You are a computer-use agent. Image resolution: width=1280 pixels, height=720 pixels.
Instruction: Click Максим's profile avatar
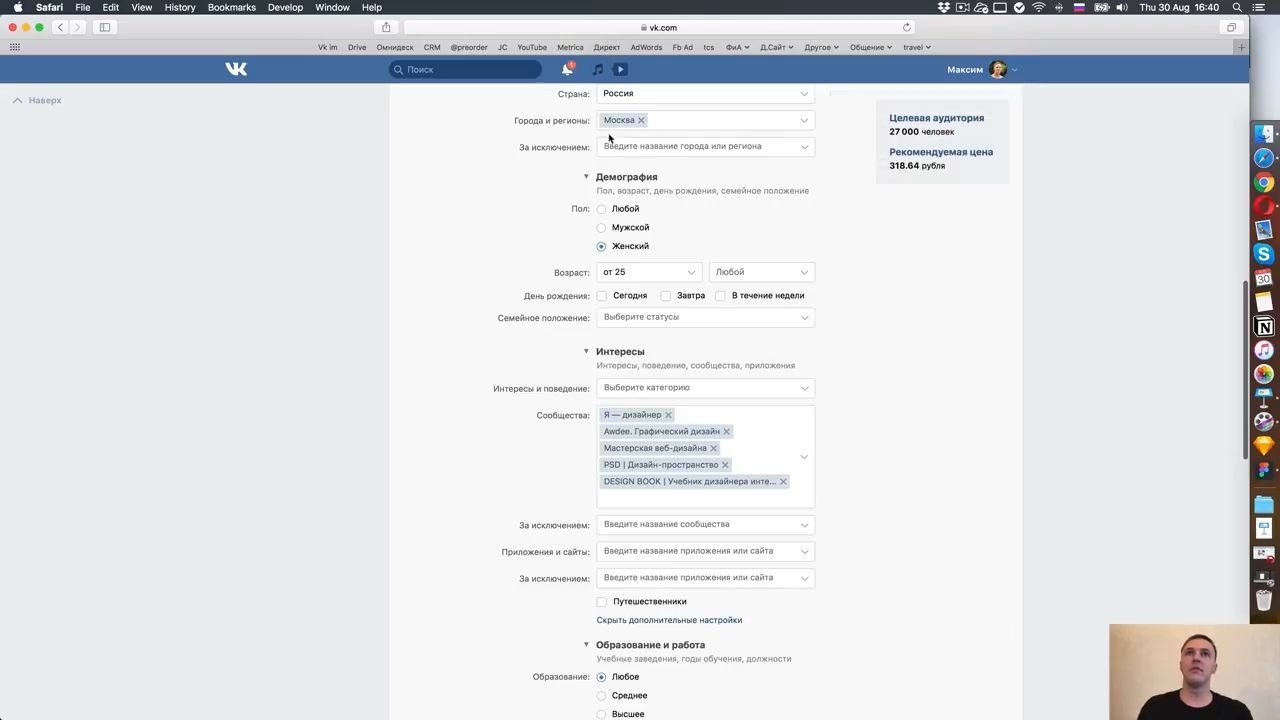998,69
